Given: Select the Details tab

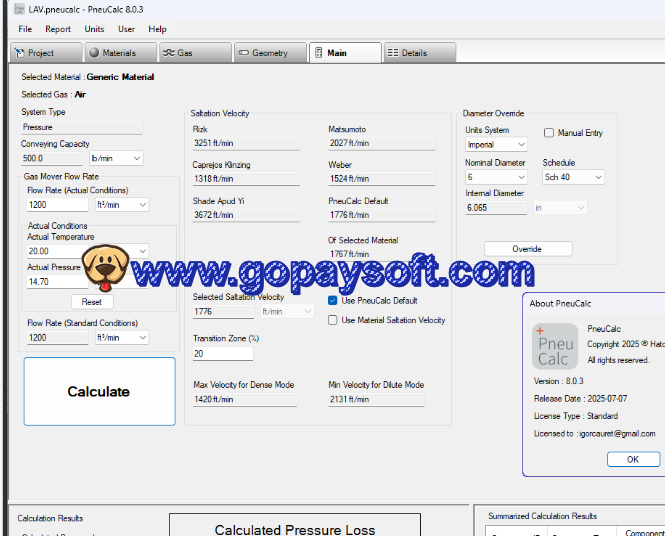Looking at the screenshot, I should (x=414, y=53).
